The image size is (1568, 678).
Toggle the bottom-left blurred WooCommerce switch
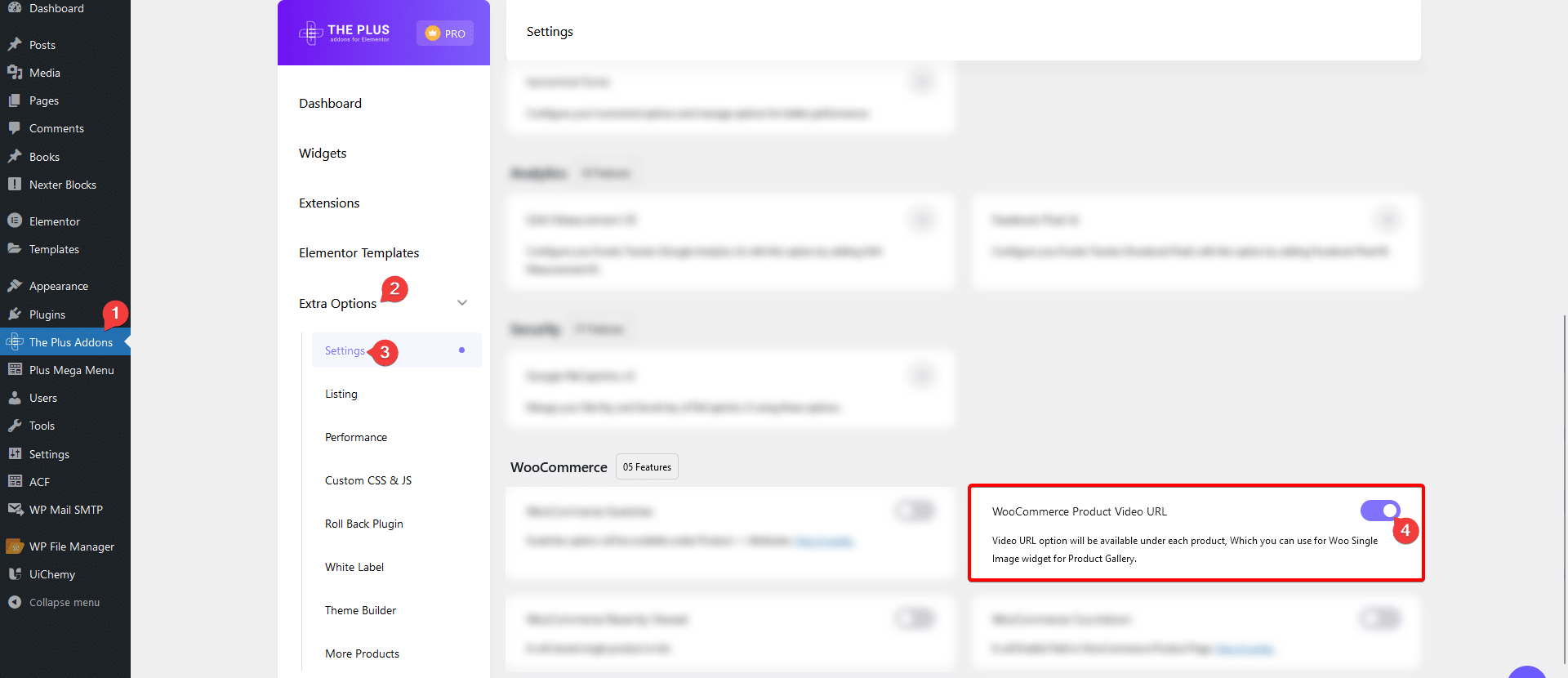915,618
